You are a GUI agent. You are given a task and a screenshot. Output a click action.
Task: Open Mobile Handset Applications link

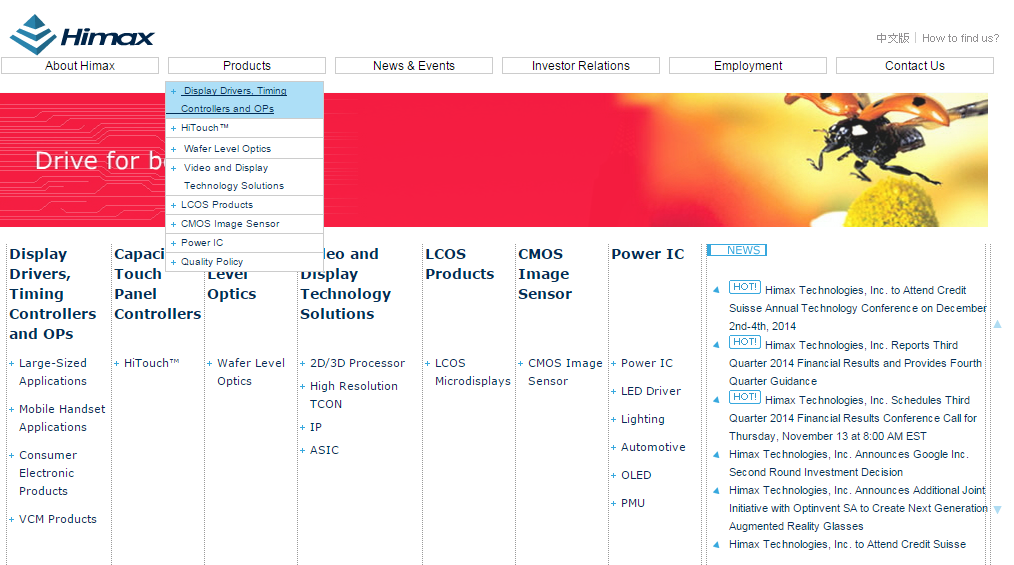click(62, 418)
